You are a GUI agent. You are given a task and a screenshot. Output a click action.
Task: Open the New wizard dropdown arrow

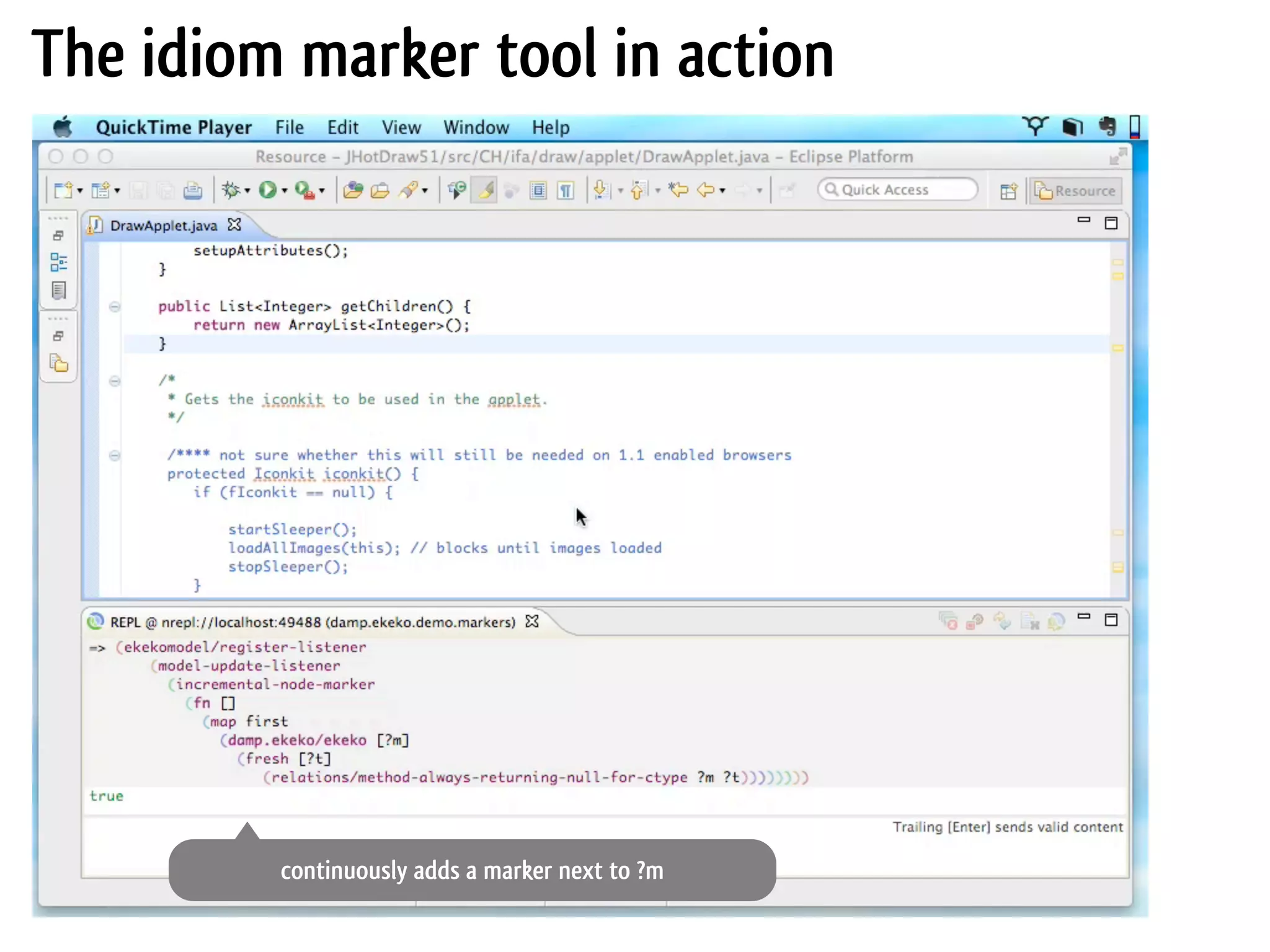point(79,191)
